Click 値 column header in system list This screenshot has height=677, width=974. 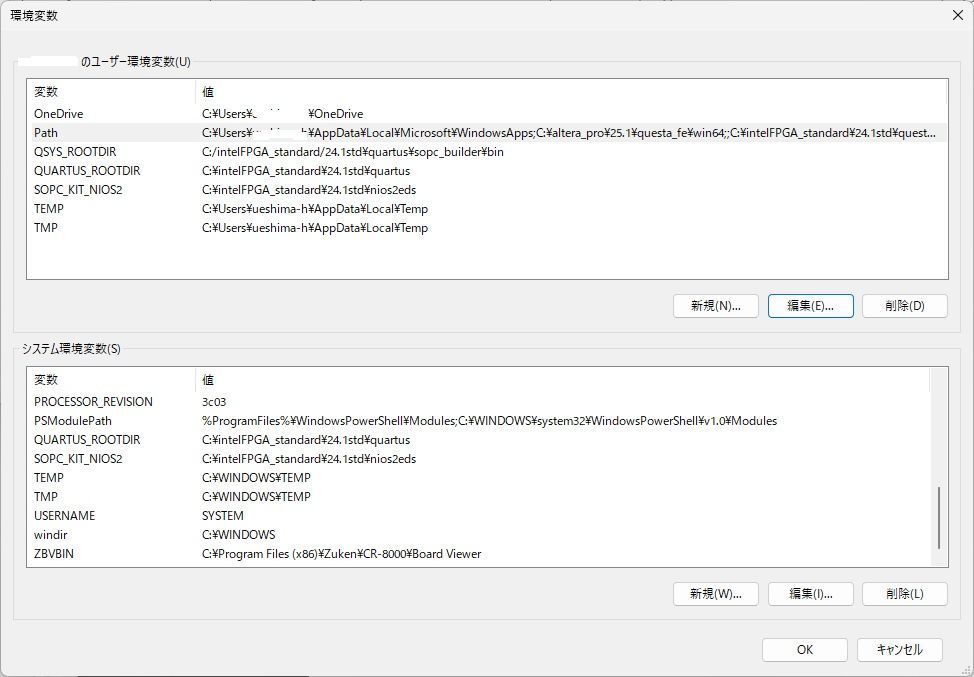tap(563, 379)
